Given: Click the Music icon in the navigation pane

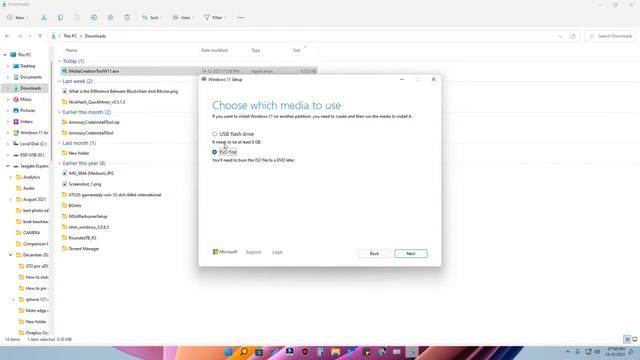Looking at the screenshot, I should click(16, 99).
